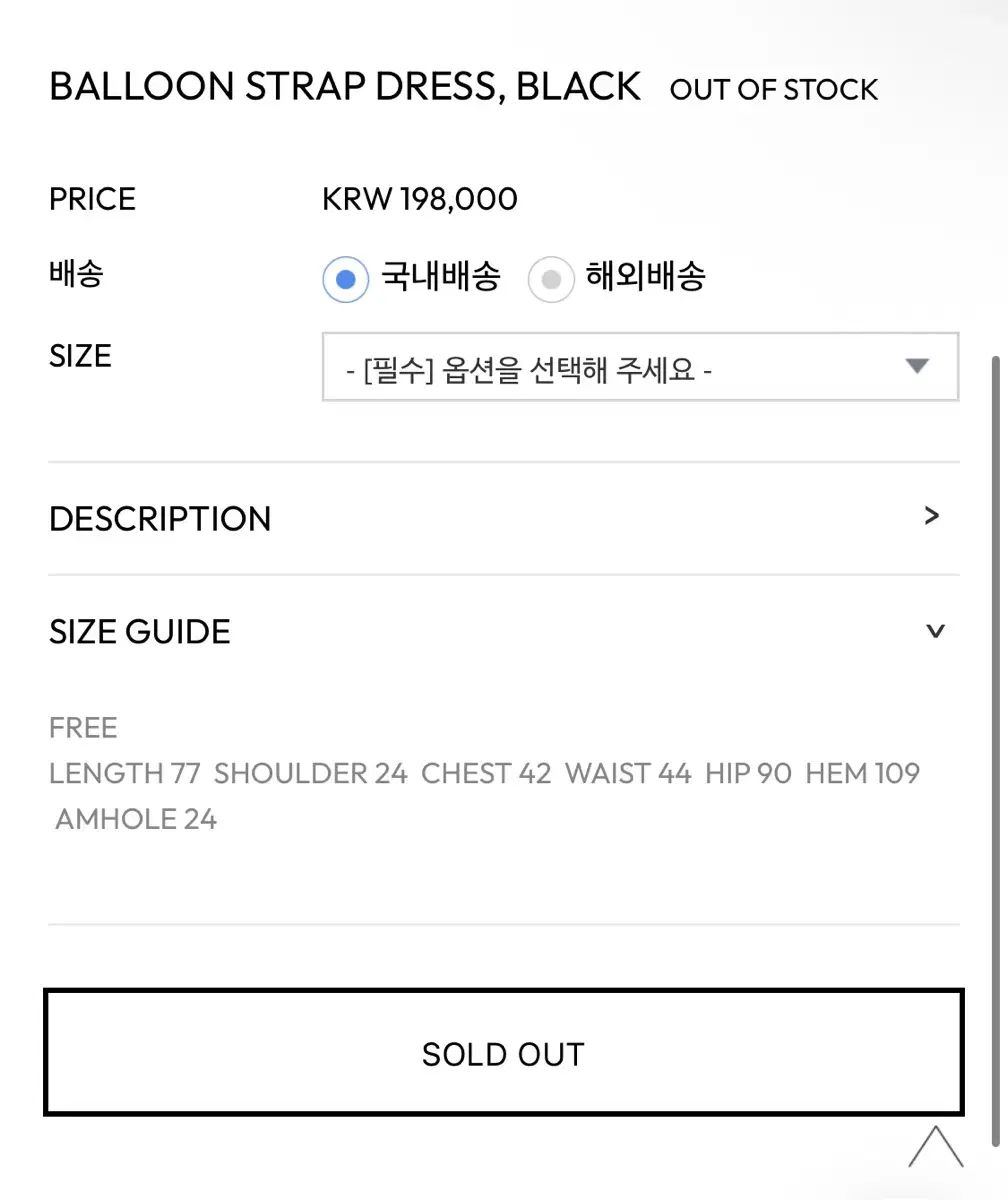Expand the DESCRIPTION section
Image resolution: width=1008 pixels, height=1200 pixels.
(504, 519)
